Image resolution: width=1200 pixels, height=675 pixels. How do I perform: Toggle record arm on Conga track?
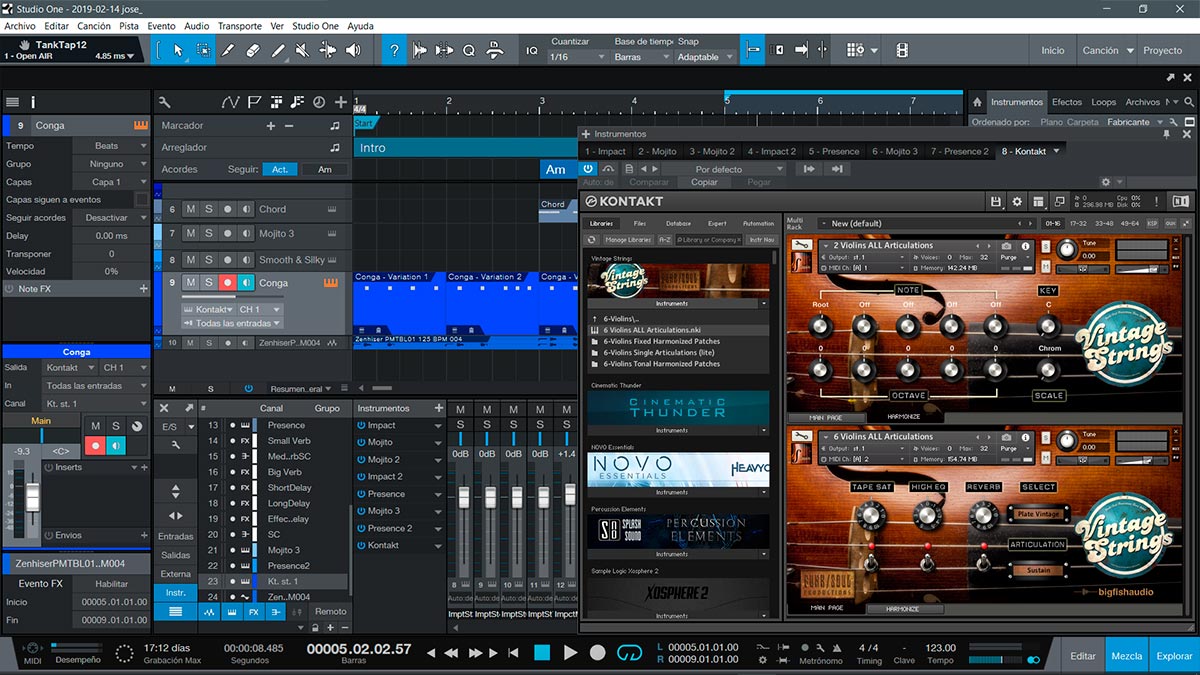coord(228,283)
